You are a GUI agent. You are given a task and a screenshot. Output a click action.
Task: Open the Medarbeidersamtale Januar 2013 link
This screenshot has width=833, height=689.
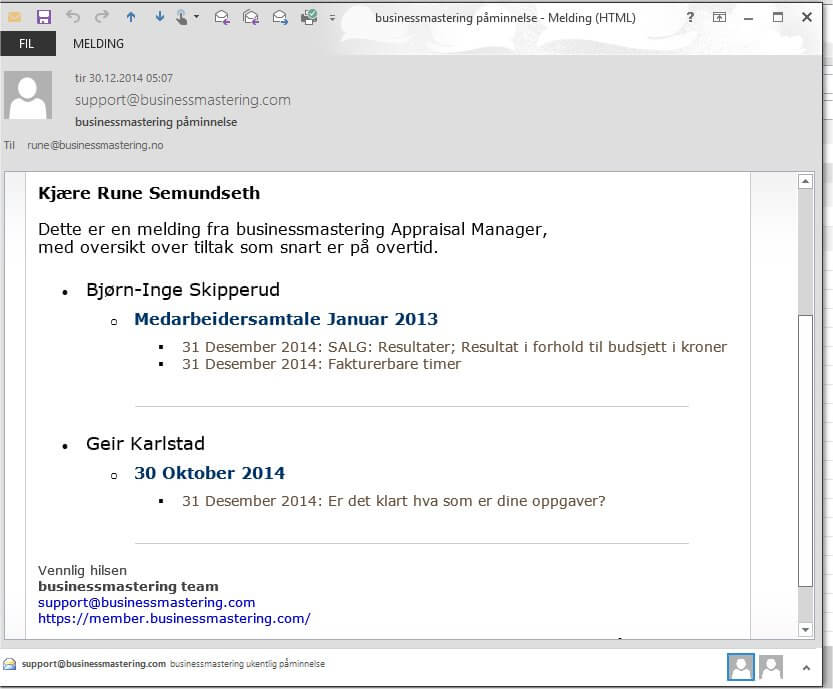286,319
